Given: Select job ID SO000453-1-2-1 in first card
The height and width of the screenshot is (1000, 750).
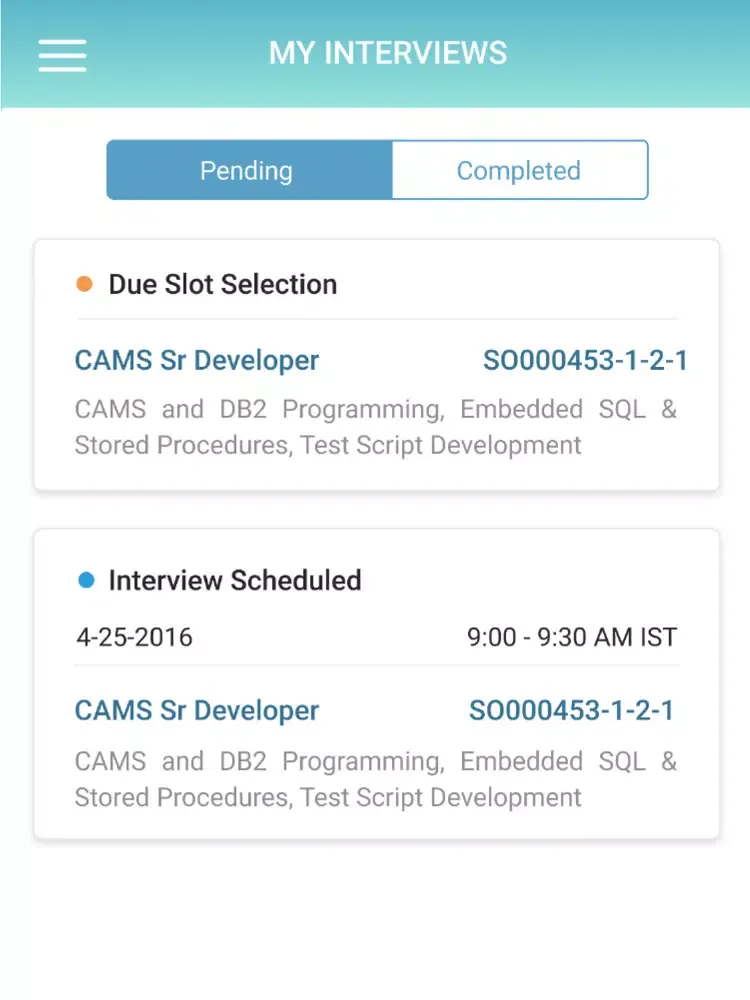Looking at the screenshot, I should (585, 360).
